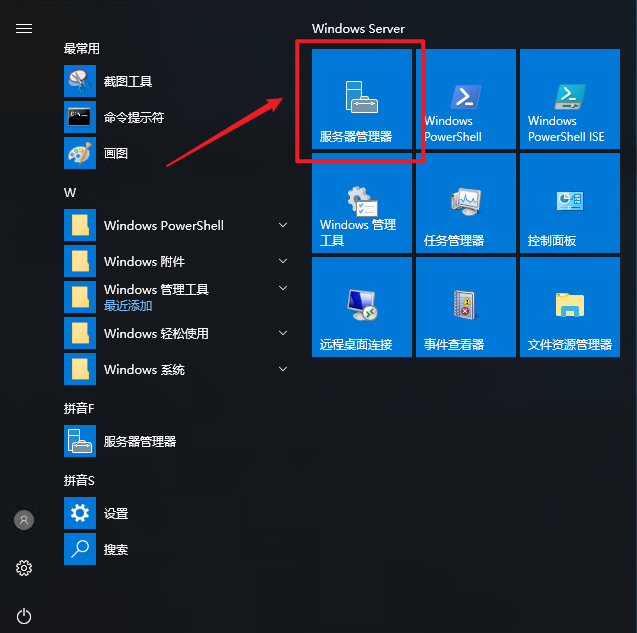637x633 pixels.
Task: Expand the Windows 管理工具 folder chevron
Action: (283, 288)
